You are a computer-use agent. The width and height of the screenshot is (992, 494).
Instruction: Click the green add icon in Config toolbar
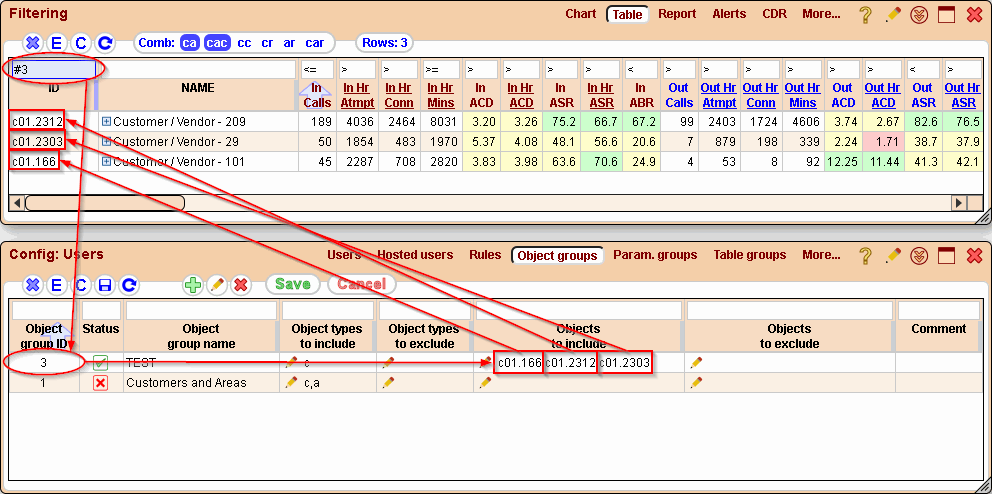click(x=192, y=285)
